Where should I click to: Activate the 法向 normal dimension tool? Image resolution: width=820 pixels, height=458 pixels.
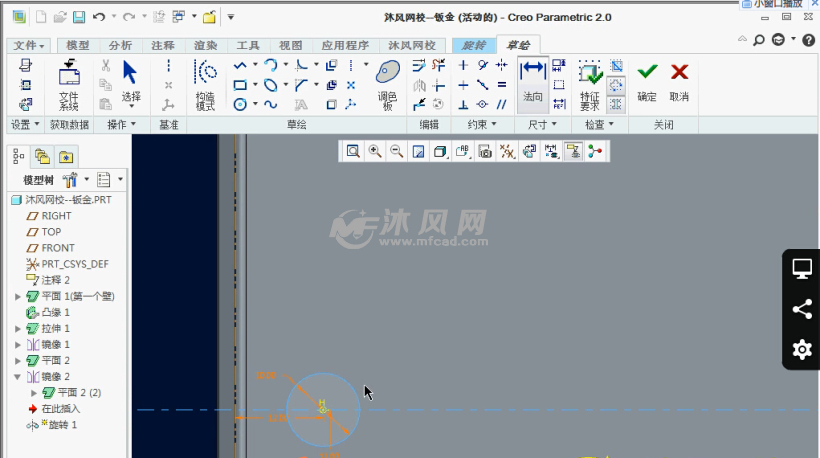pos(532,84)
